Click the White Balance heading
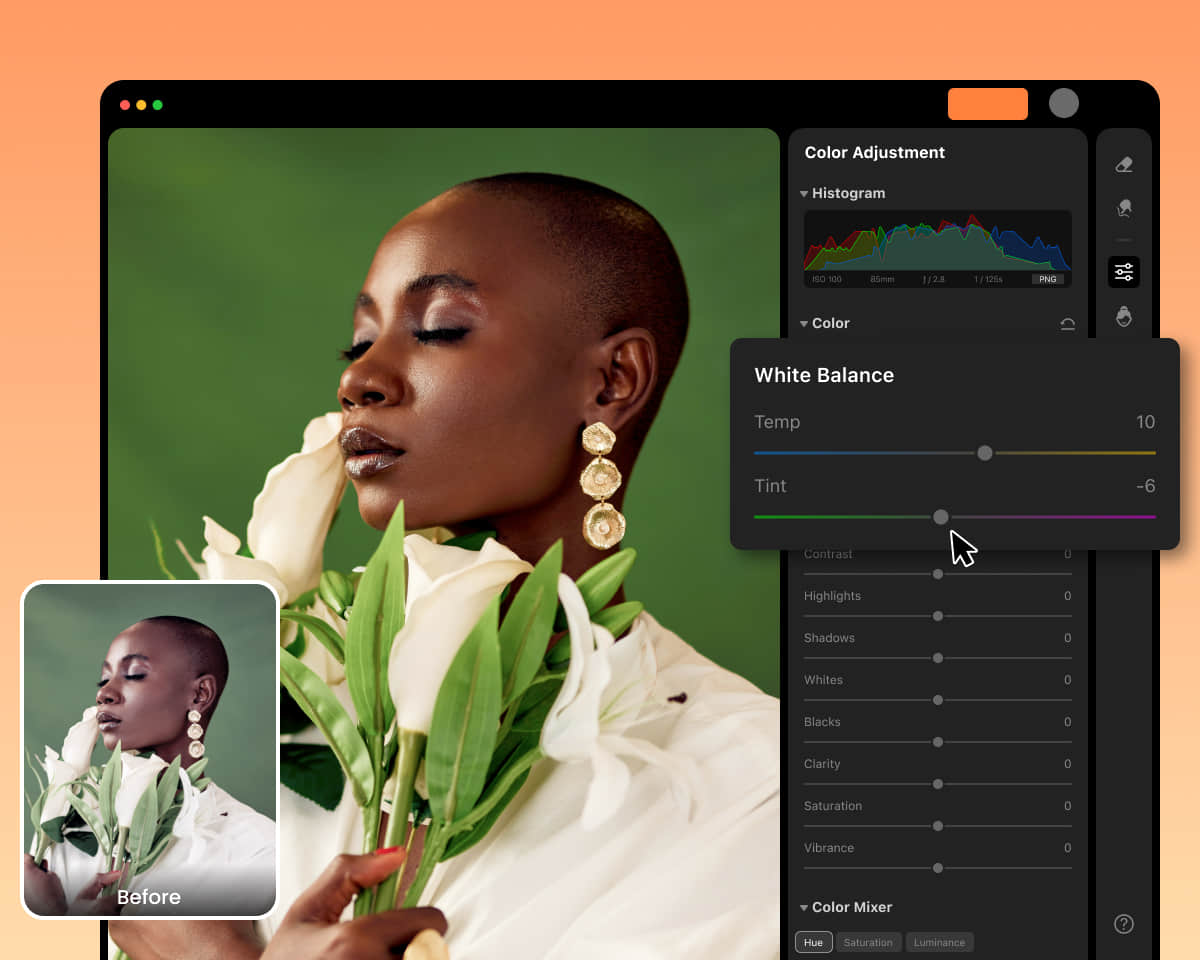Viewport: 1200px width, 960px height. [824, 375]
